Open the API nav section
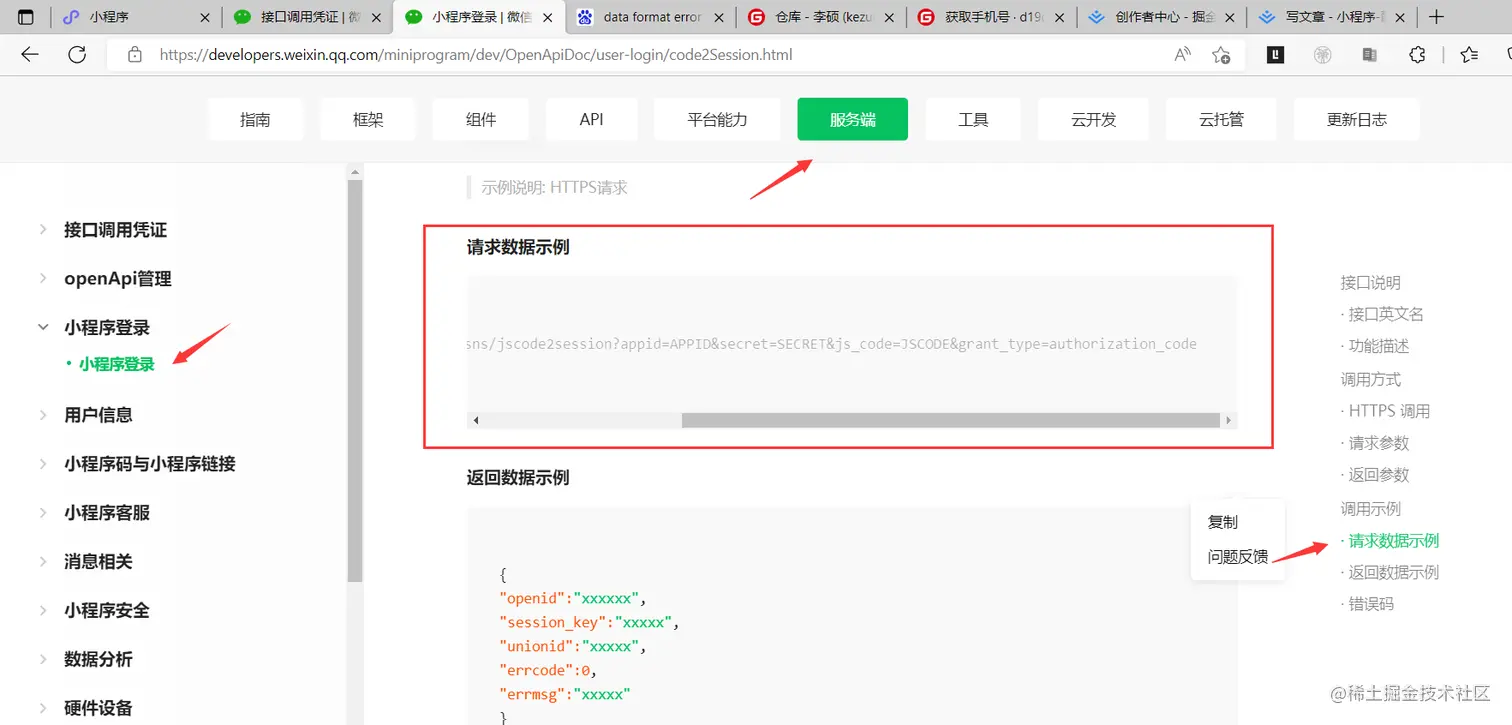Viewport: 1512px width, 725px height. [592, 119]
